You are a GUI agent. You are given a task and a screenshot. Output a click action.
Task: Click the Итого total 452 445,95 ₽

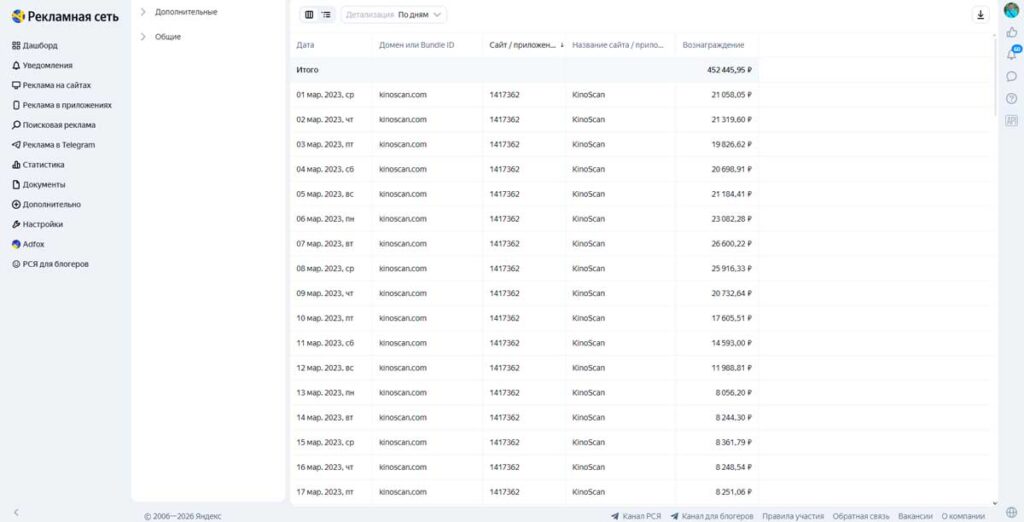729,70
